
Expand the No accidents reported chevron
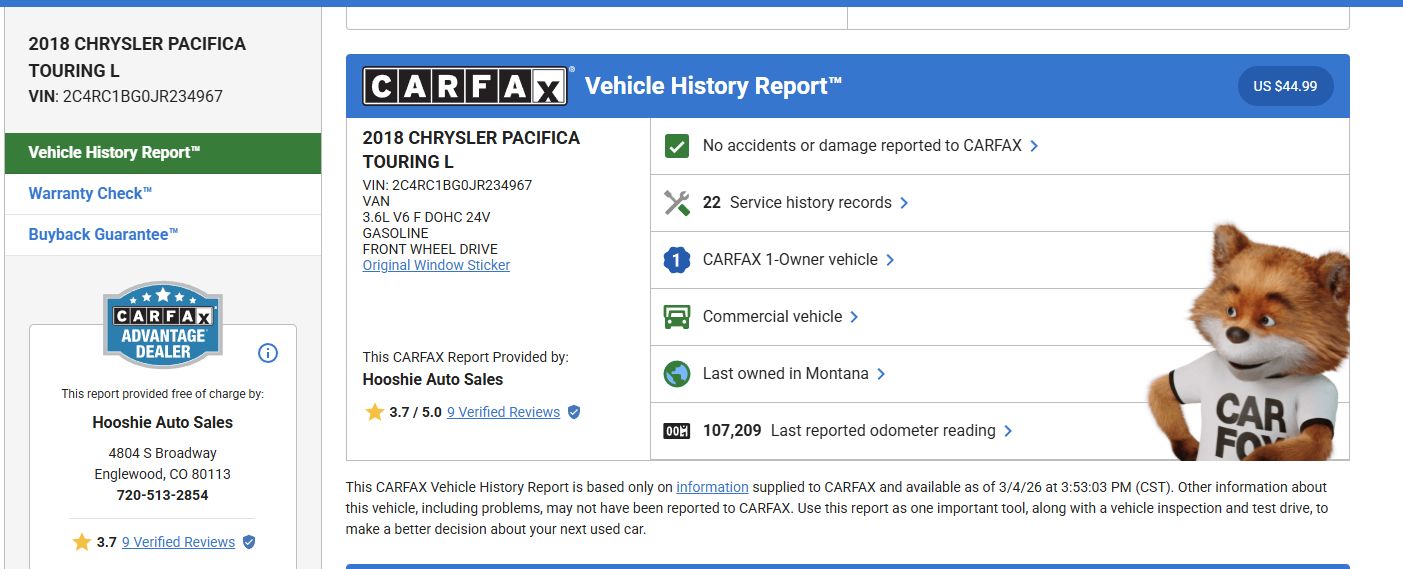[x=1034, y=146]
